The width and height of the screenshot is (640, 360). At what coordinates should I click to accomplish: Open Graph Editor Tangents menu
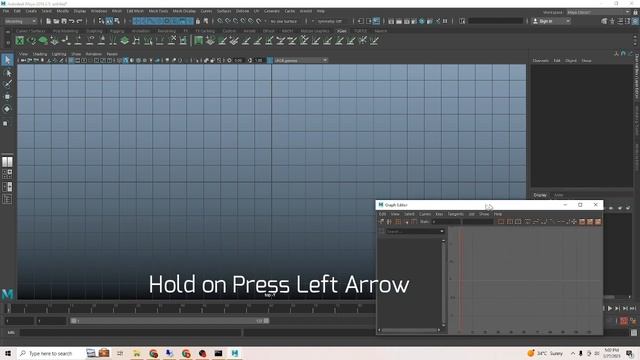[456, 214]
